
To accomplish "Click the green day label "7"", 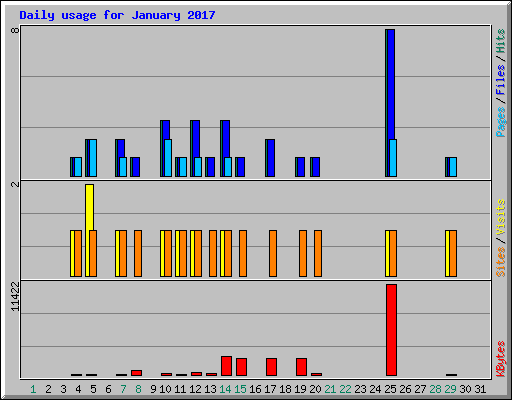I will pyautogui.click(x=123, y=389).
